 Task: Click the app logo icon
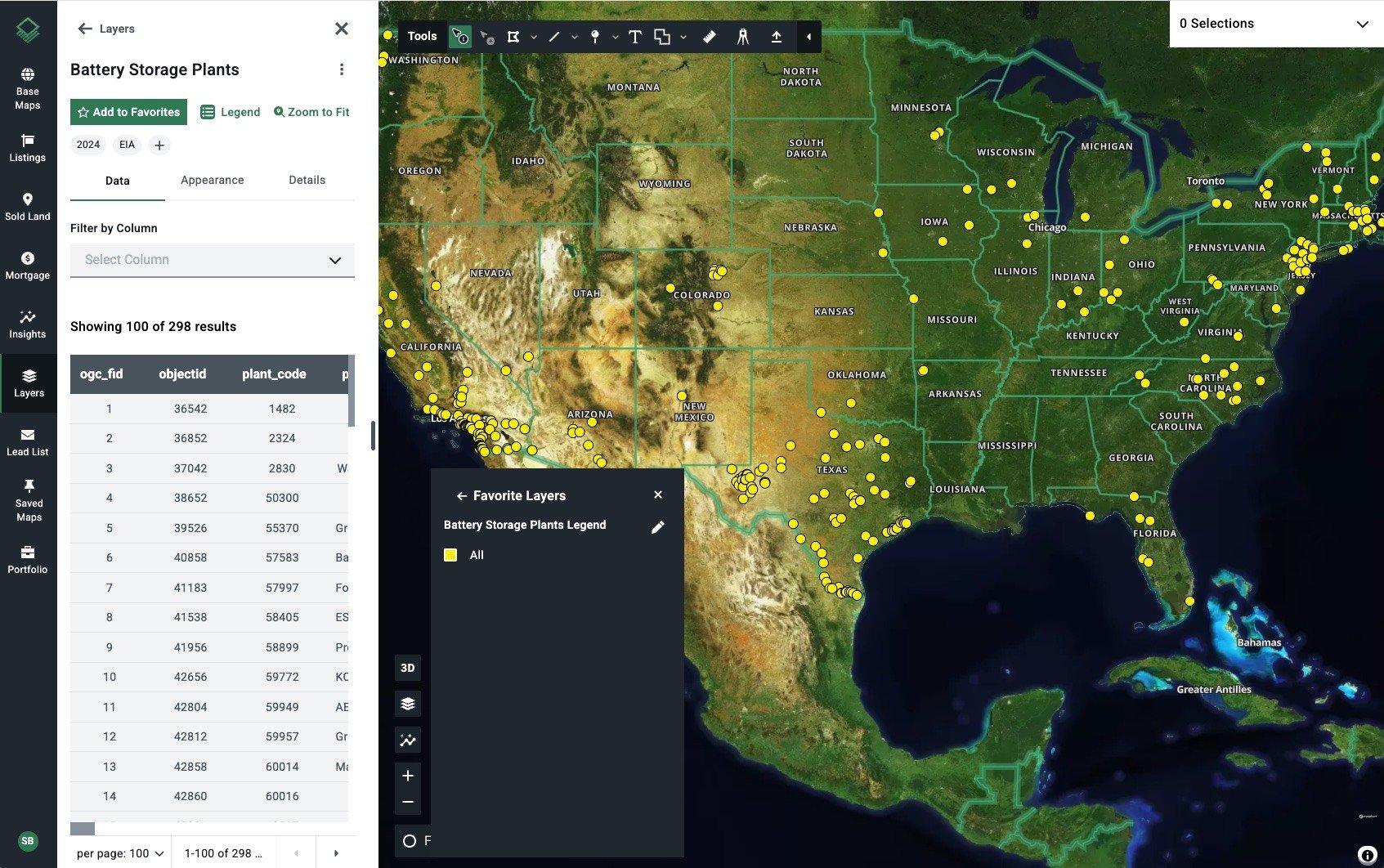28,31
